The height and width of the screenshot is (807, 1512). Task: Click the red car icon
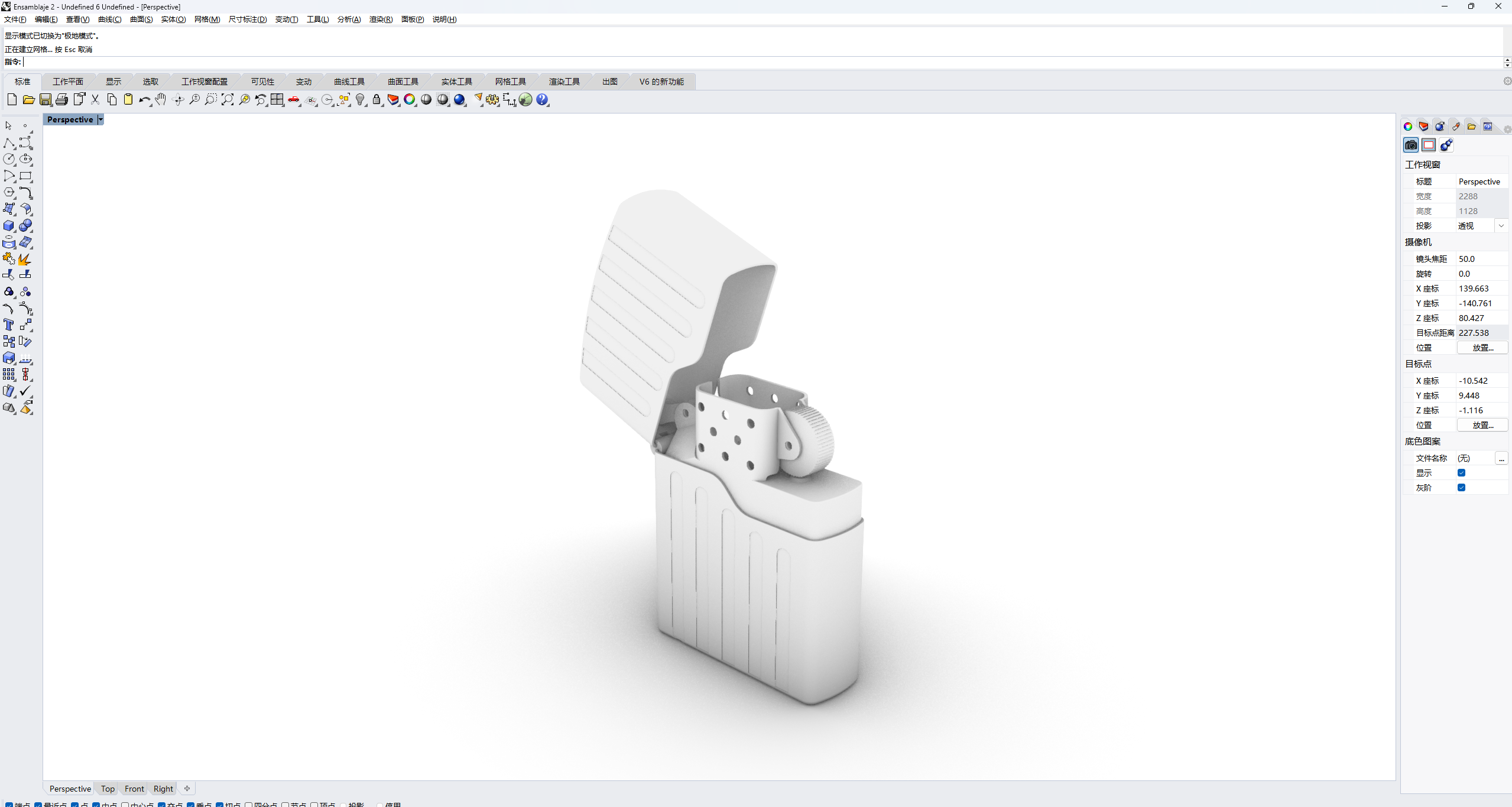coord(294,99)
